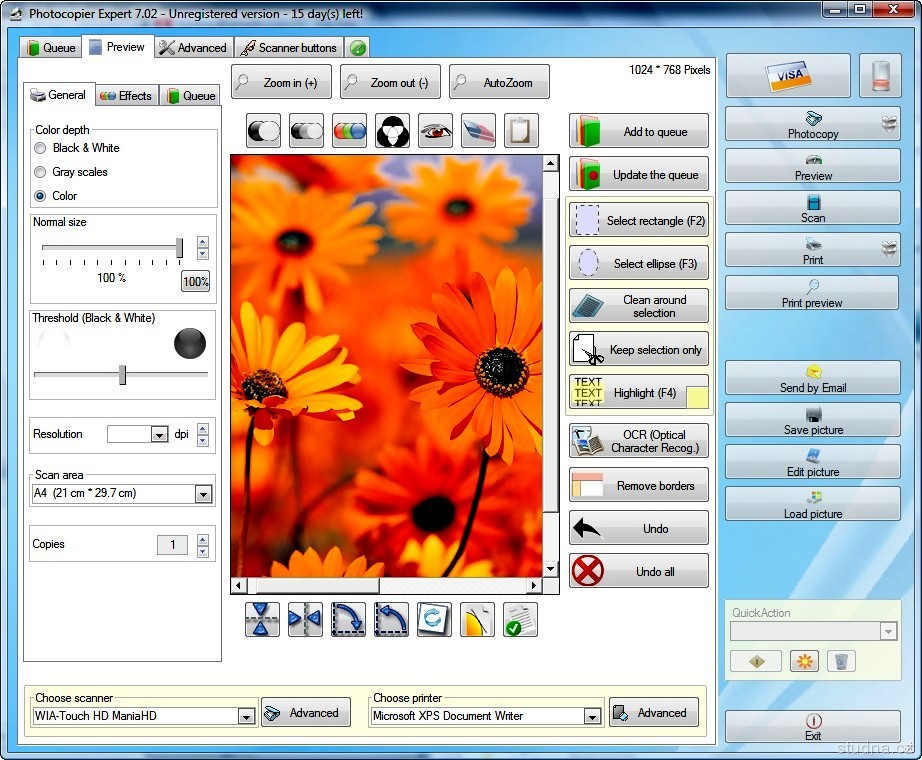
Task: Click the Remove borders button
Action: [639, 486]
